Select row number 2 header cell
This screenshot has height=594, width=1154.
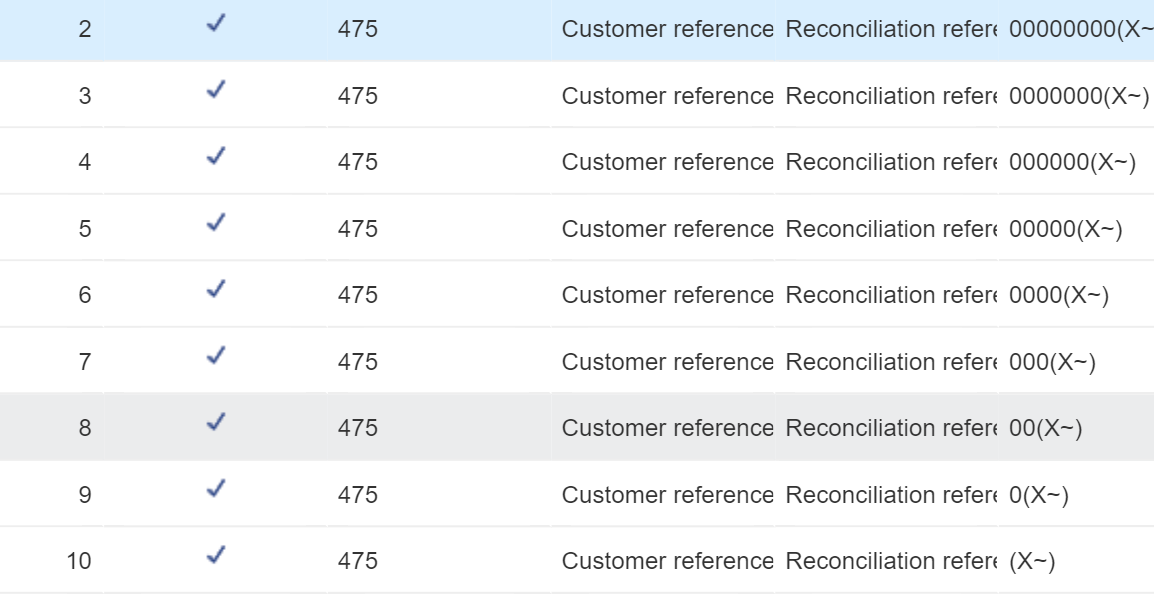pyautogui.click(x=52, y=29)
